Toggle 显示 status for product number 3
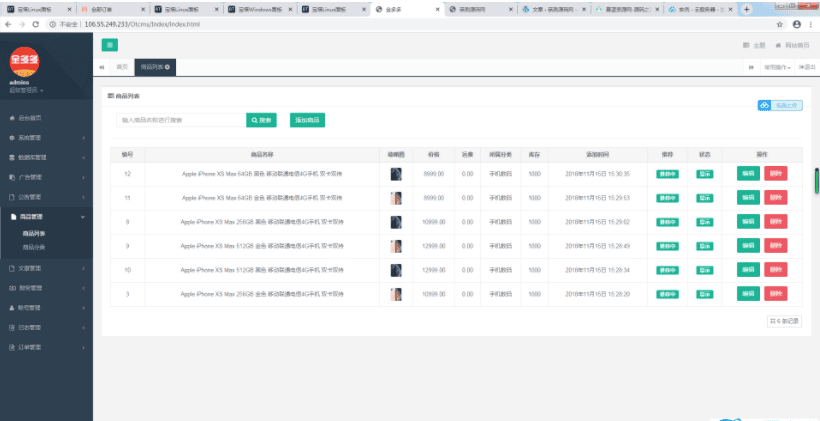This screenshot has height=421, width=820. tap(704, 294)
